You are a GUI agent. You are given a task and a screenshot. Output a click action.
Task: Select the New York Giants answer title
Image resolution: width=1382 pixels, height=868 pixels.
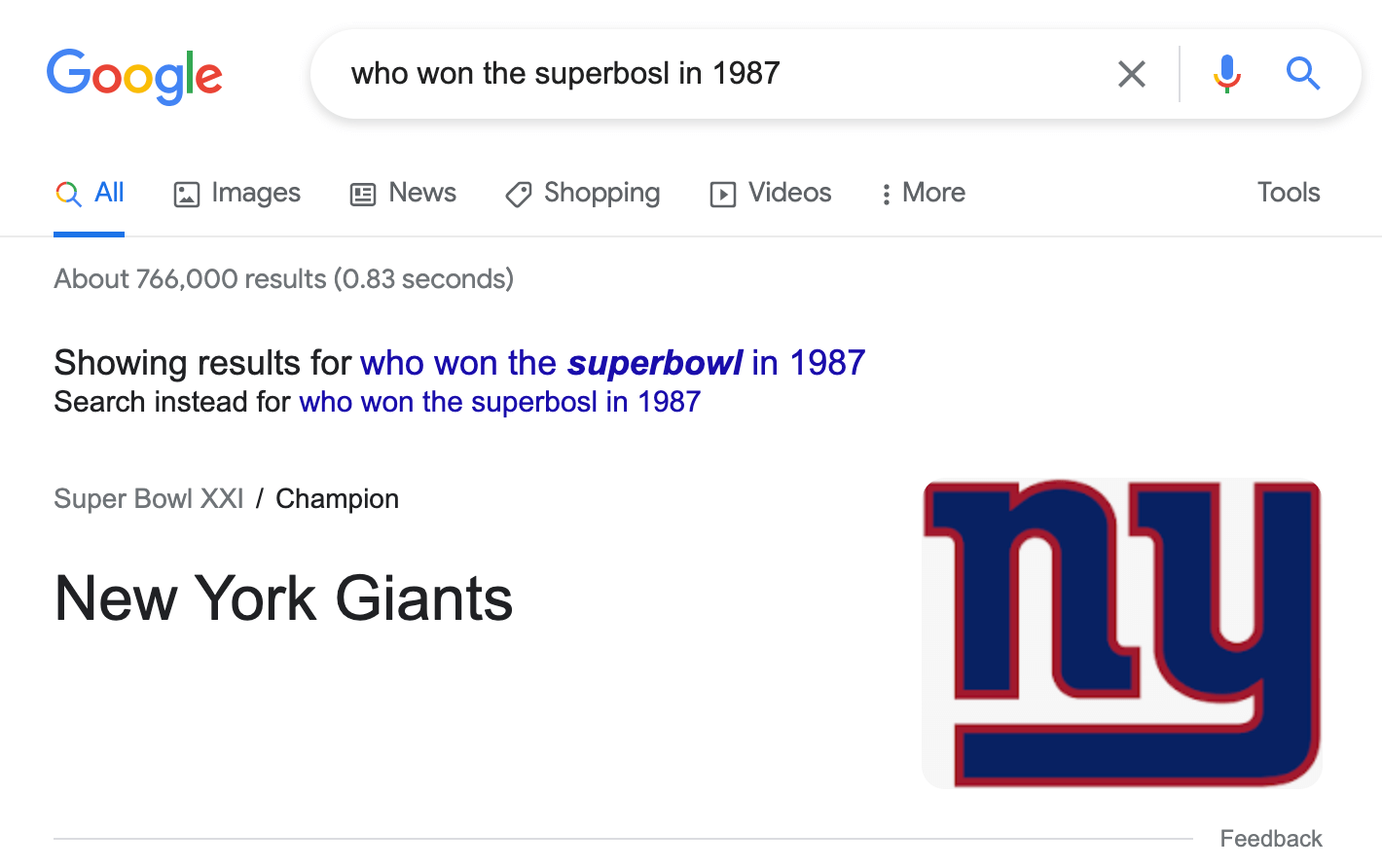coord(283,597)
